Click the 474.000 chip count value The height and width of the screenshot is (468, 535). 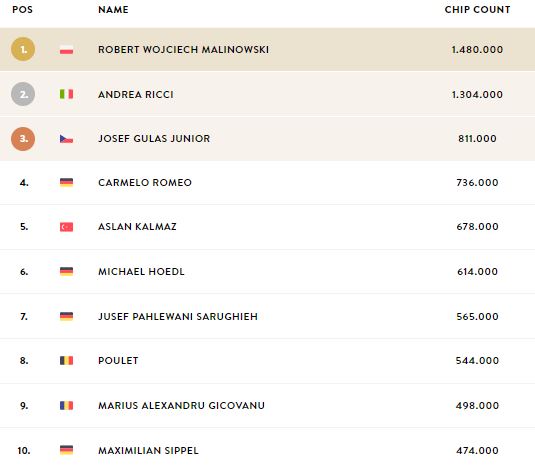(x=477, y=451)
